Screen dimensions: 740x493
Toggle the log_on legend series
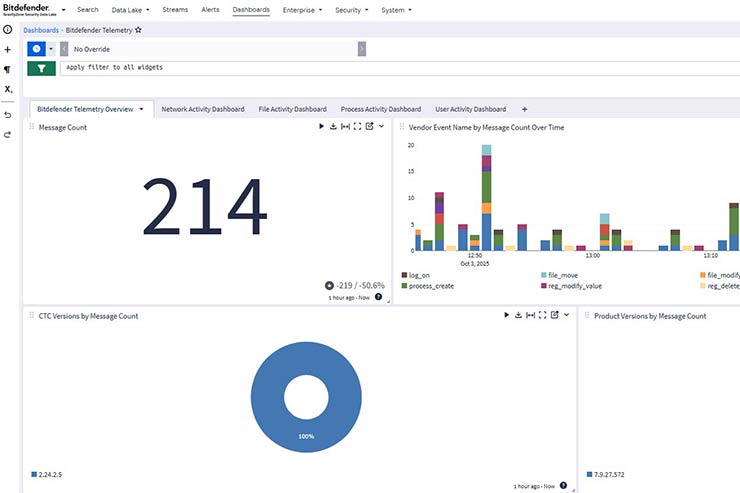click(419, 274)
